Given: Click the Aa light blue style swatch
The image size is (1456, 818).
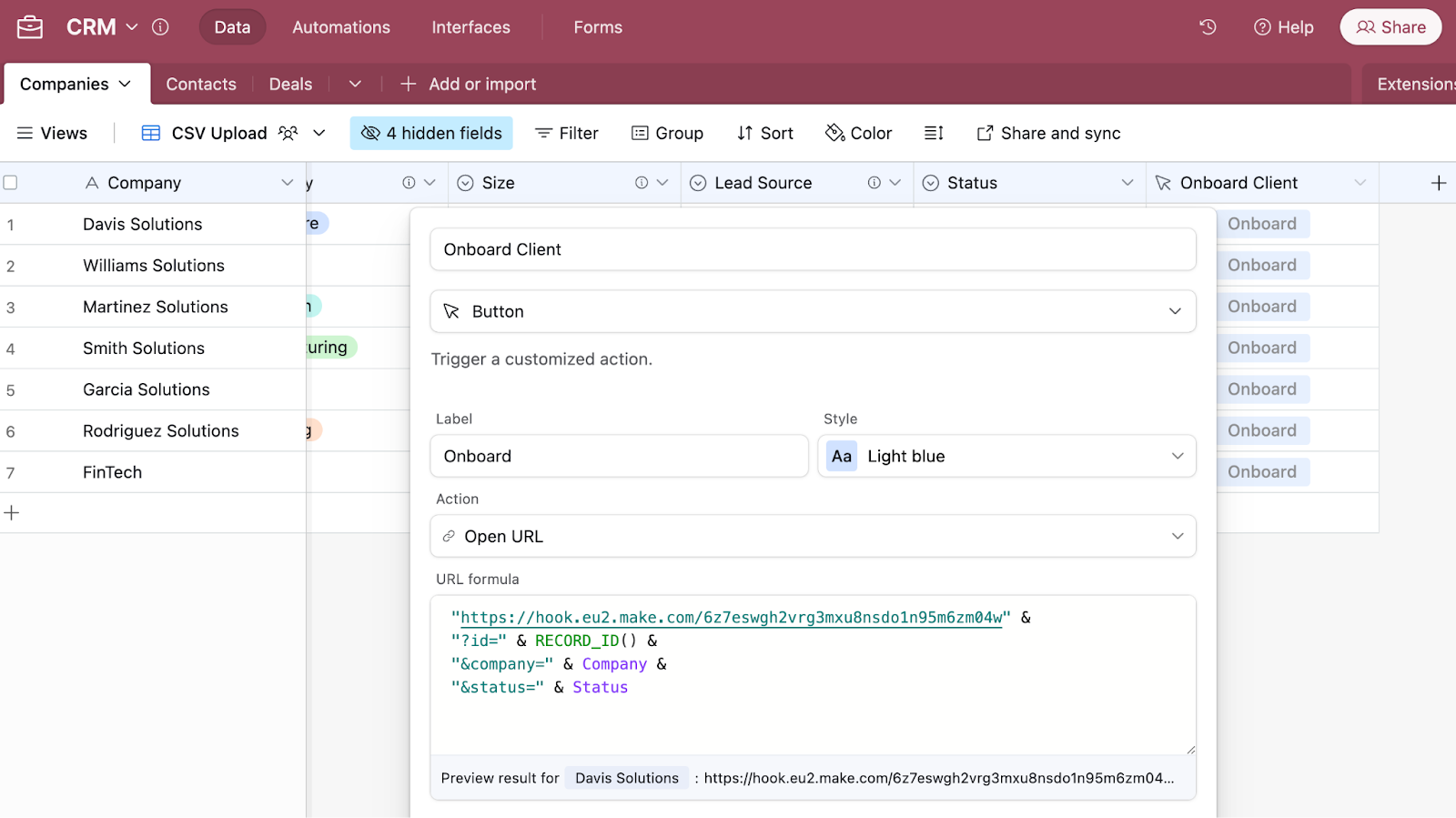Looking at the screenshot, I should (x=842, y=456).
